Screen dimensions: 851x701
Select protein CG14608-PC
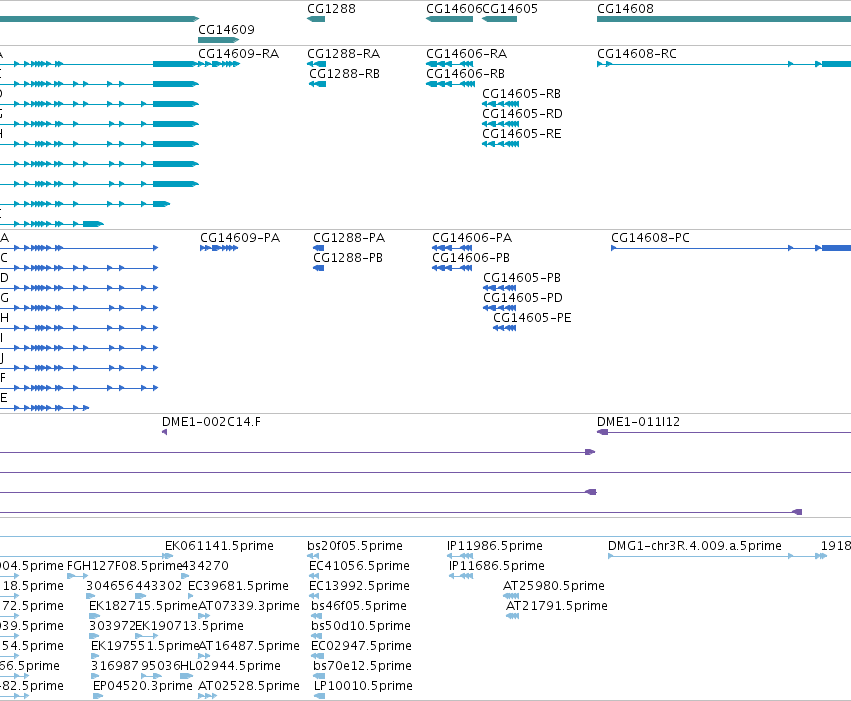click(x=650, y=238)
